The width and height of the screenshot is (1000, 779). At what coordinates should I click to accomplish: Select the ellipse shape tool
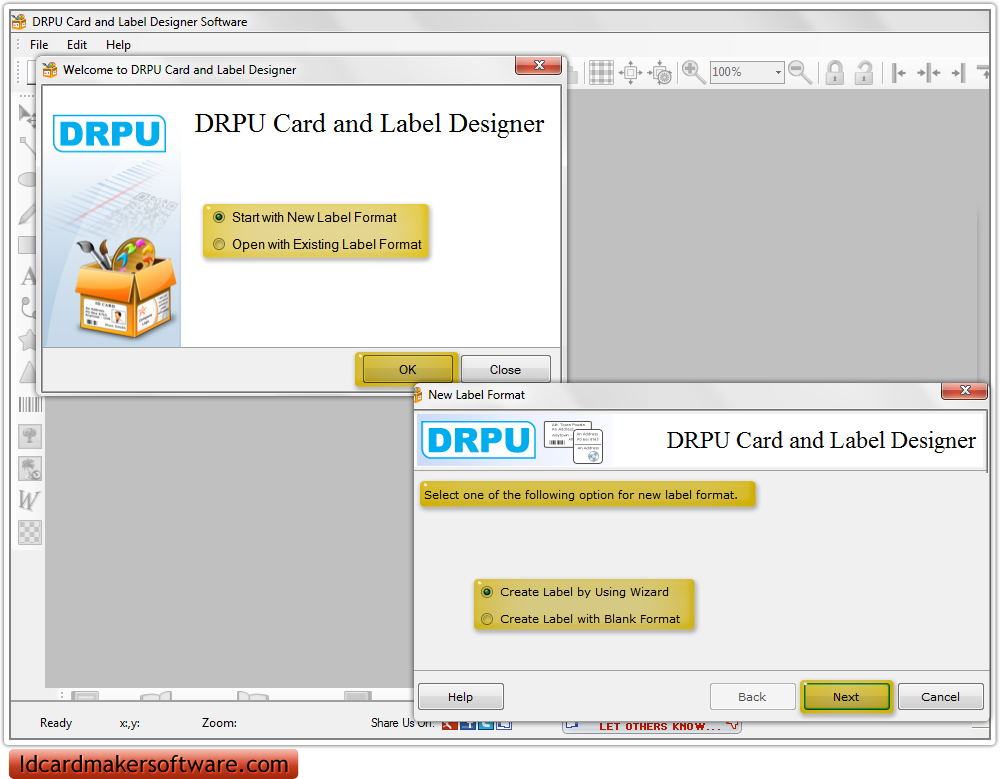[26, 179]
